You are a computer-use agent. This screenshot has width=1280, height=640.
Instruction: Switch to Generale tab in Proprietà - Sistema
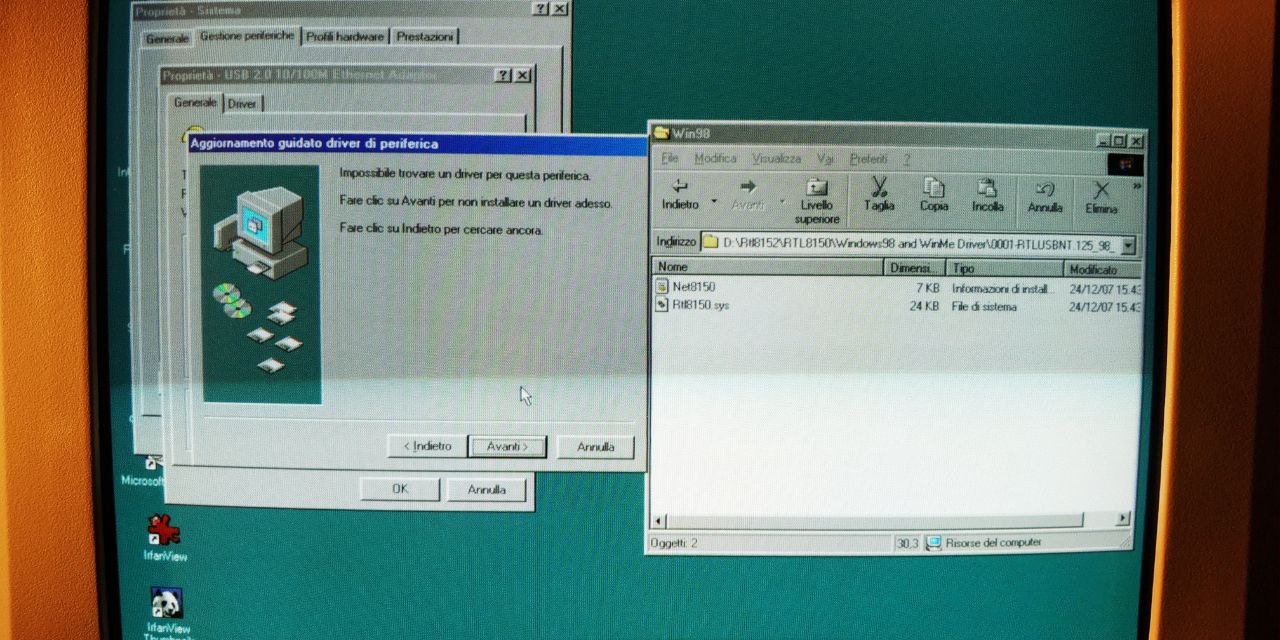pos(167,38)
